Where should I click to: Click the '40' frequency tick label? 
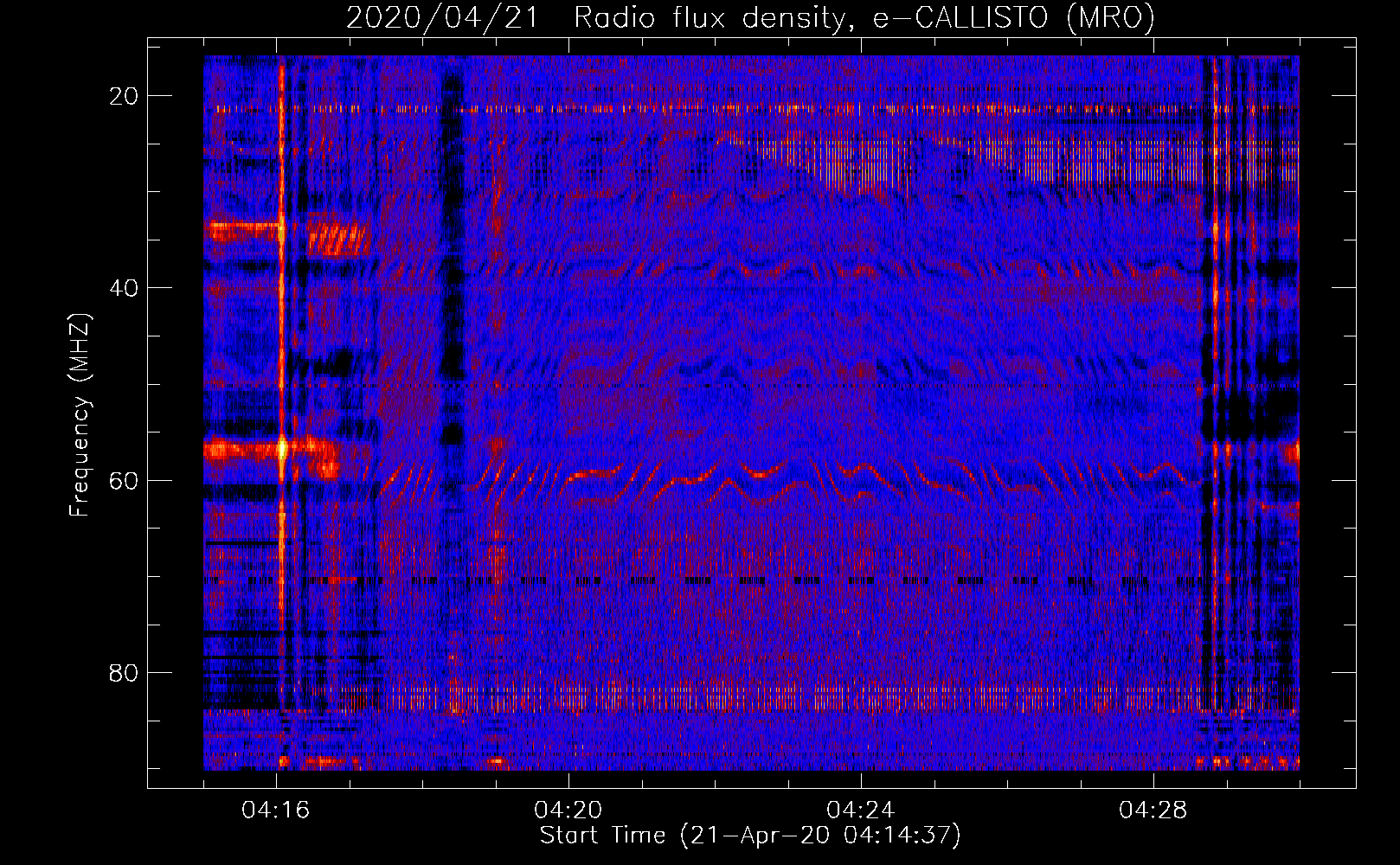pyautogui.click(x=124, y=288)
